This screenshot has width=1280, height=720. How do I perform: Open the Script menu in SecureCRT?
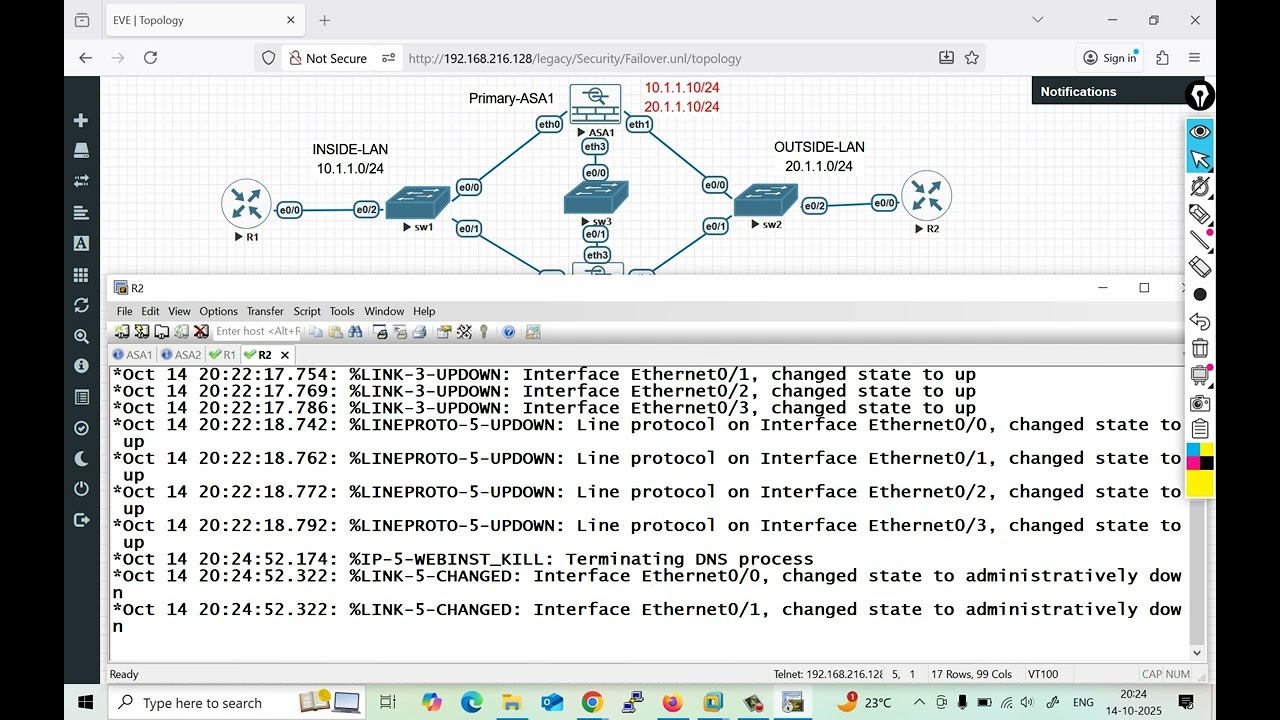coord(307,311)
